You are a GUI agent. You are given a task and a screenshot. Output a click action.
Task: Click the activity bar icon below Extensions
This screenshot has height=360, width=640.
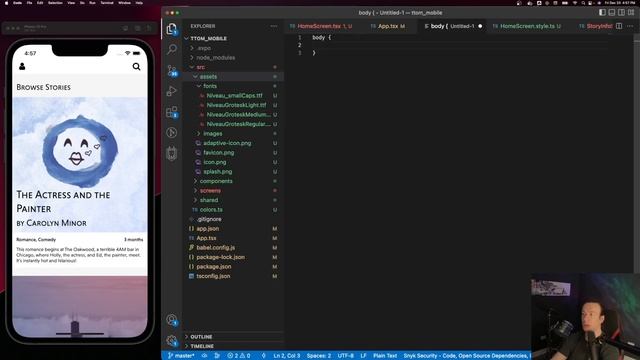point(172,133)
